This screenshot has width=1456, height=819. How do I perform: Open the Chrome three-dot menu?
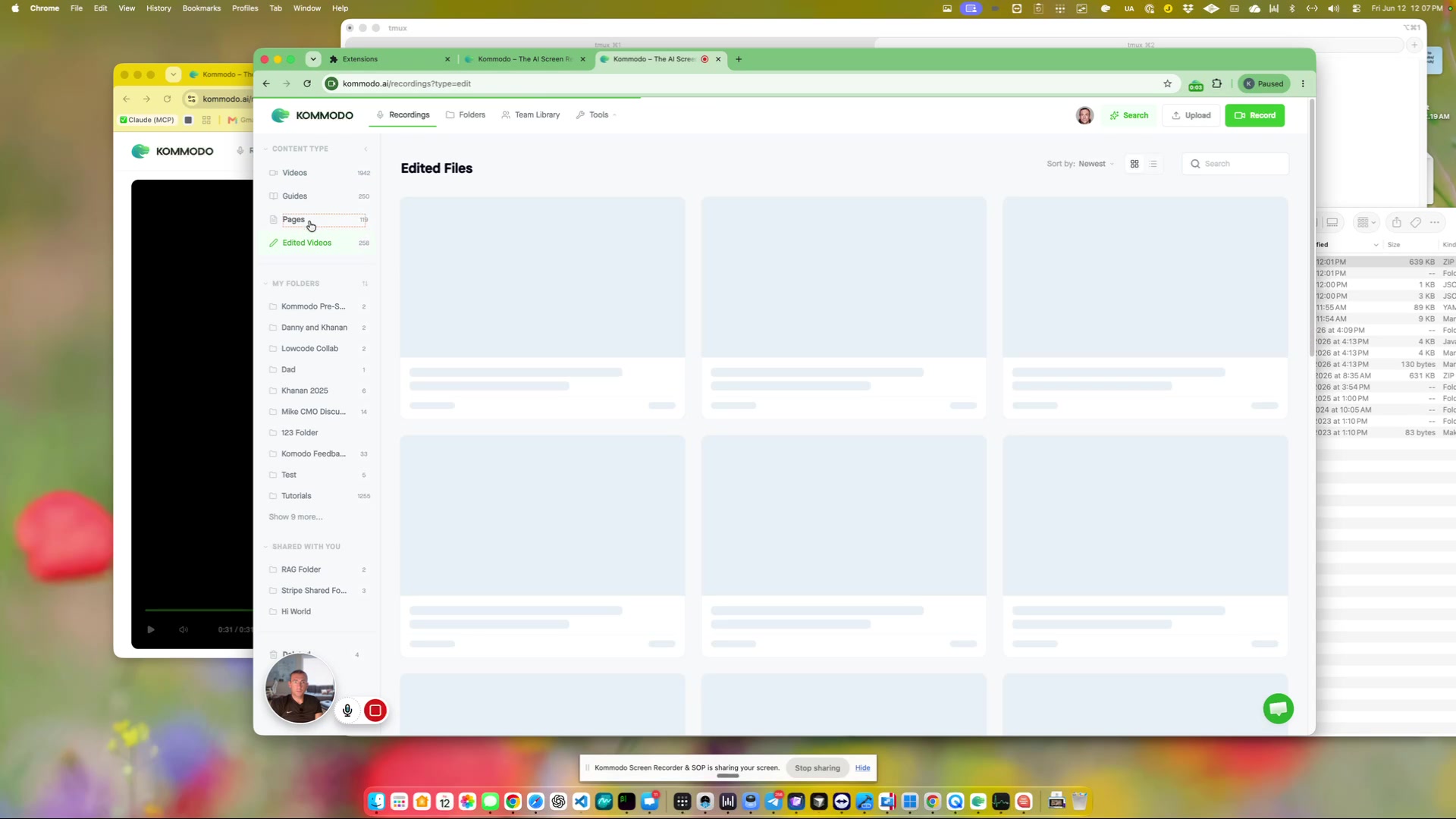(x=1303, y=83)
